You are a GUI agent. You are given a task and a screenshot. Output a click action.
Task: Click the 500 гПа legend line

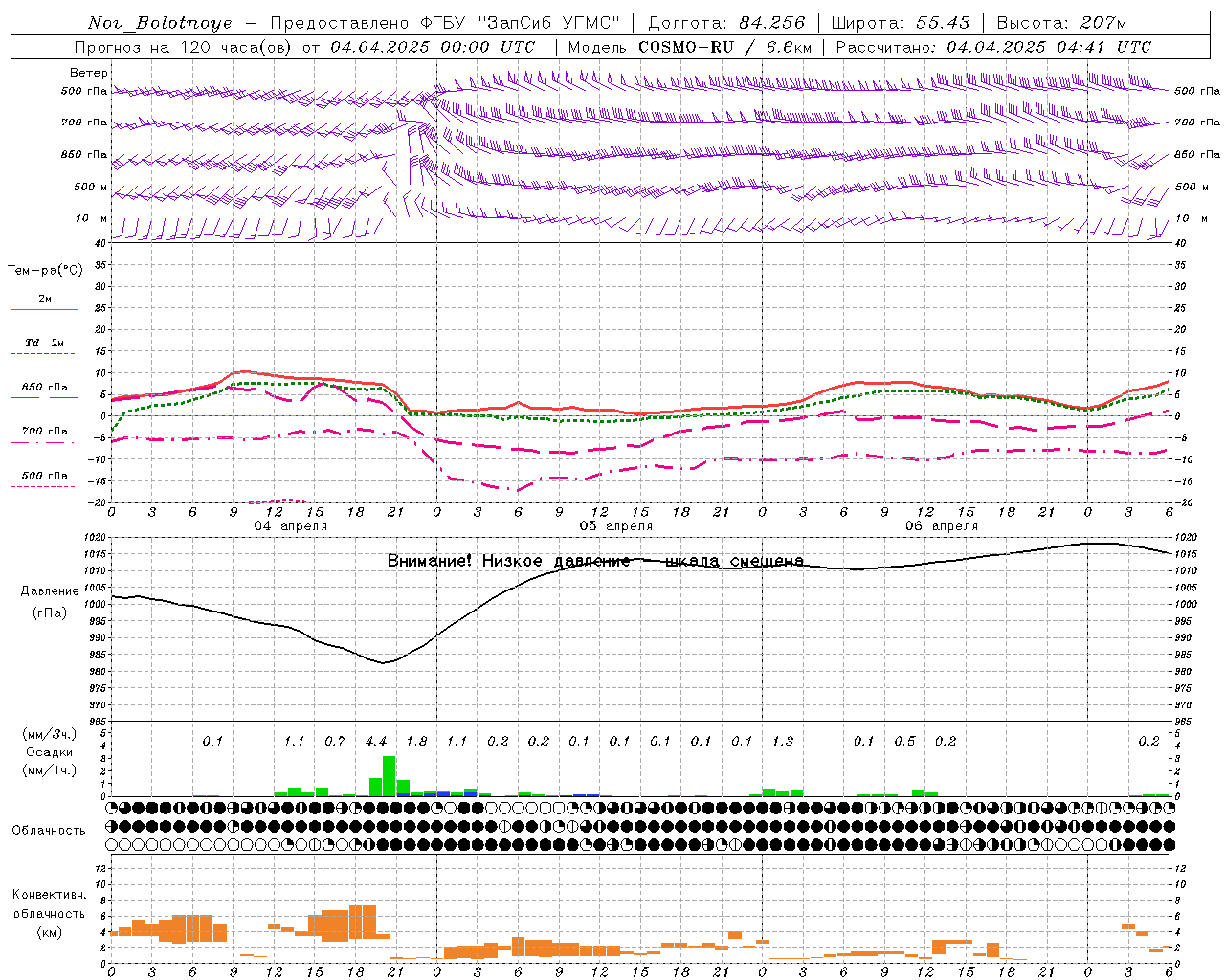pos(42,487)
